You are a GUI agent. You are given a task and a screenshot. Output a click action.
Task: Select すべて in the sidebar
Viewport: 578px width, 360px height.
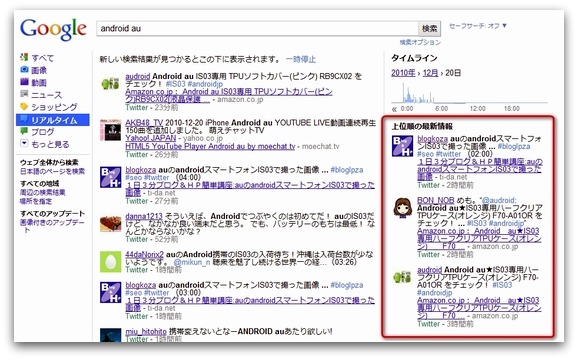(42, 58)
